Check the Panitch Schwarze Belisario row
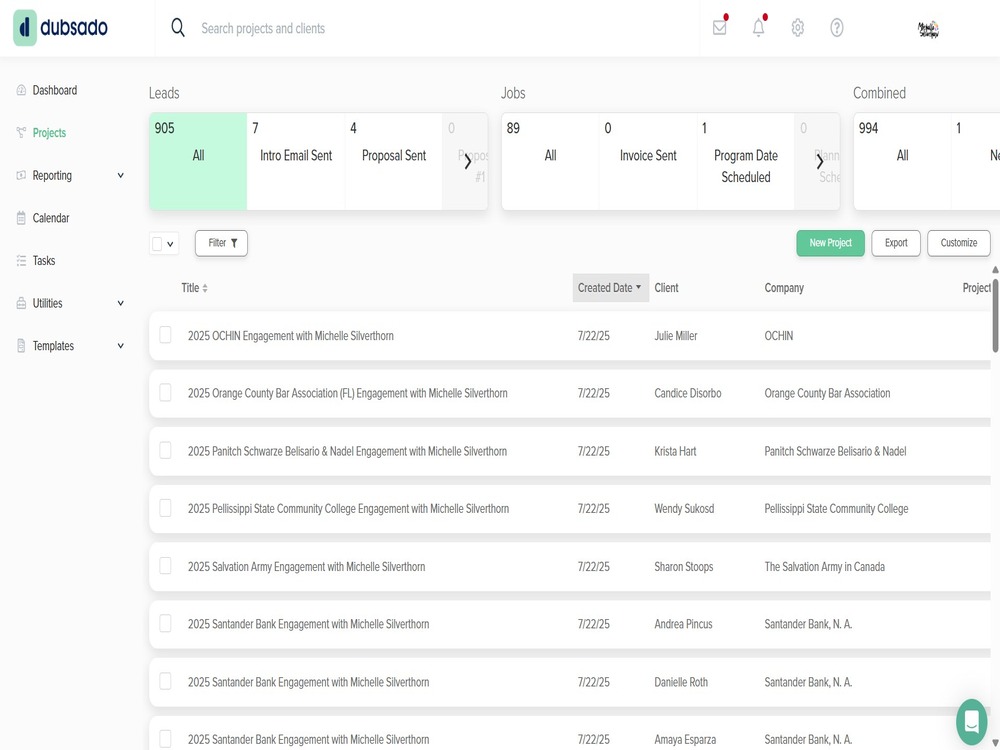This screenshot has width=1000, height=750. coord(165,450)
